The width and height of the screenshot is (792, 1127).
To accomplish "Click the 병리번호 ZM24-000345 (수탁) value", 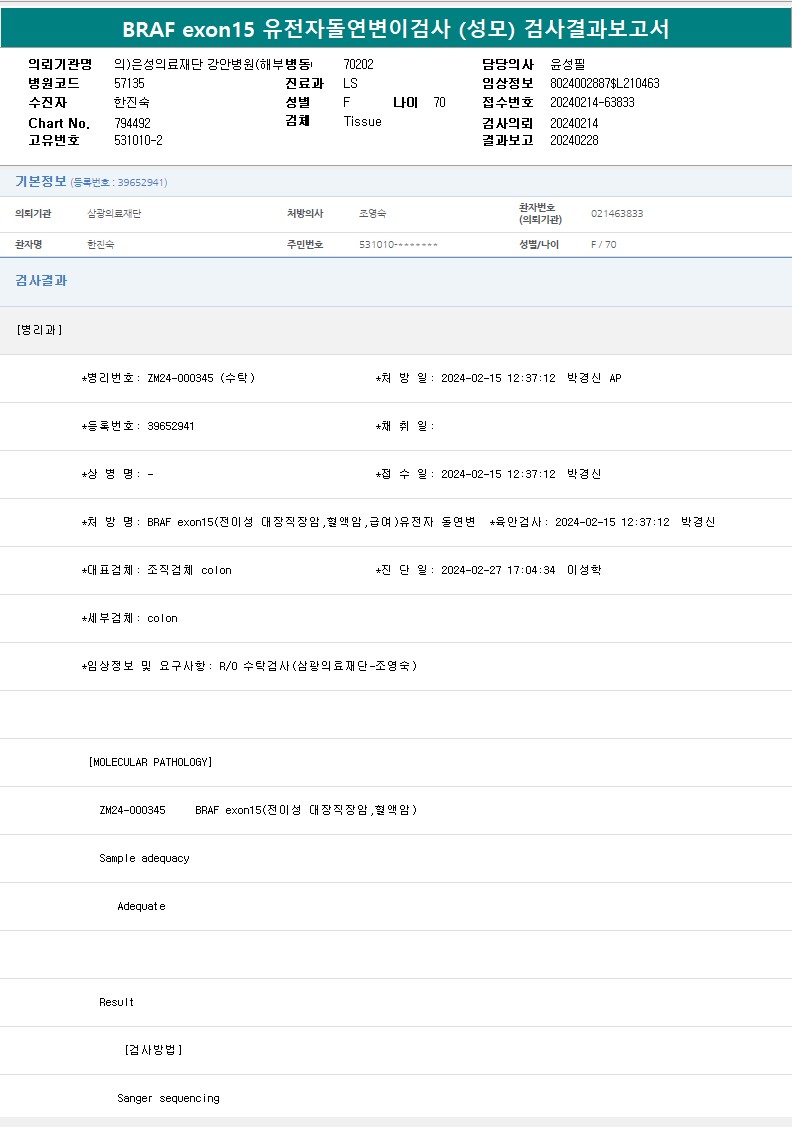I will tap(201, 378).
